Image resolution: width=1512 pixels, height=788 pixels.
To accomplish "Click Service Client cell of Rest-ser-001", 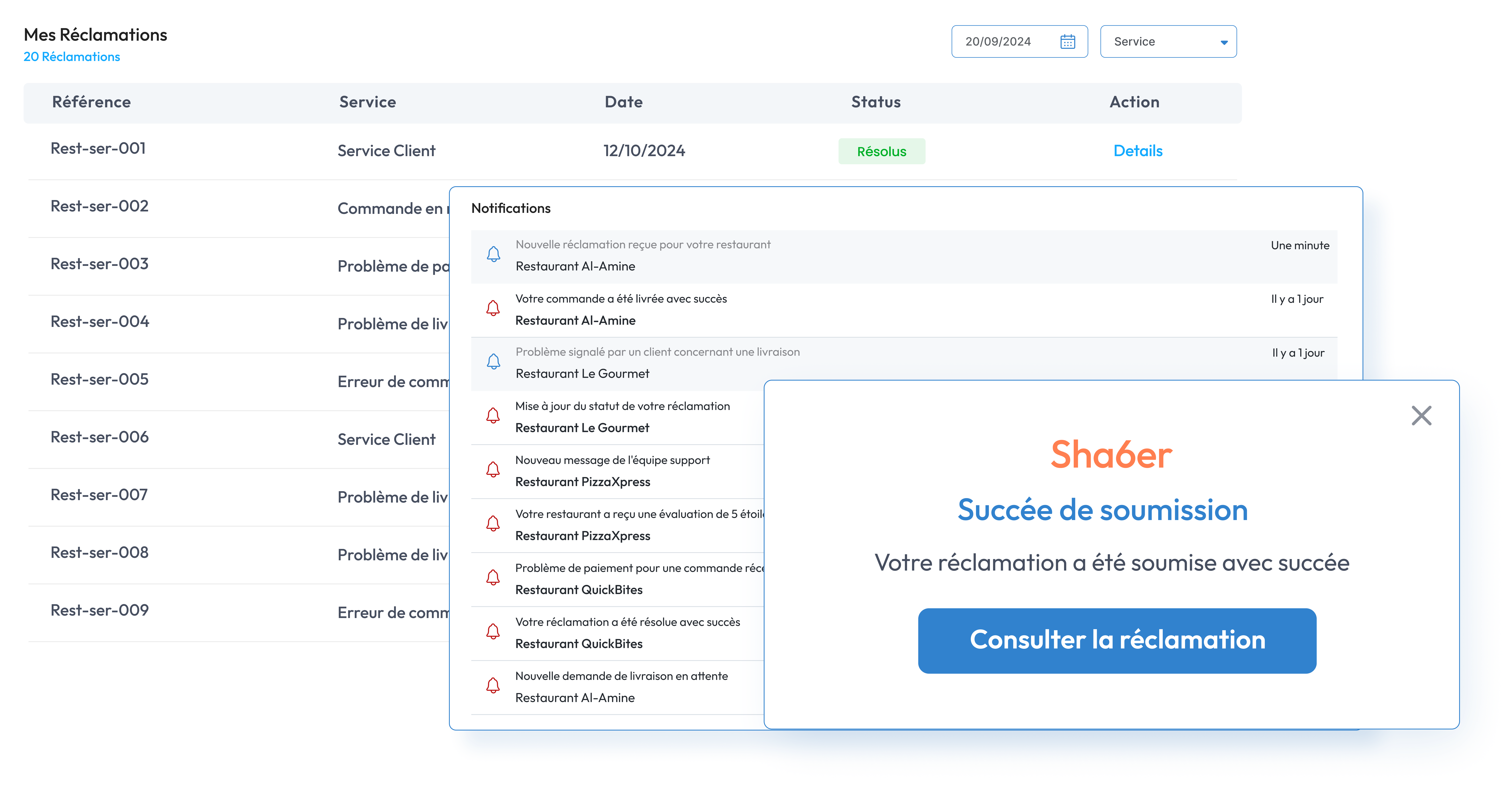I will click(x=386, y=151).
